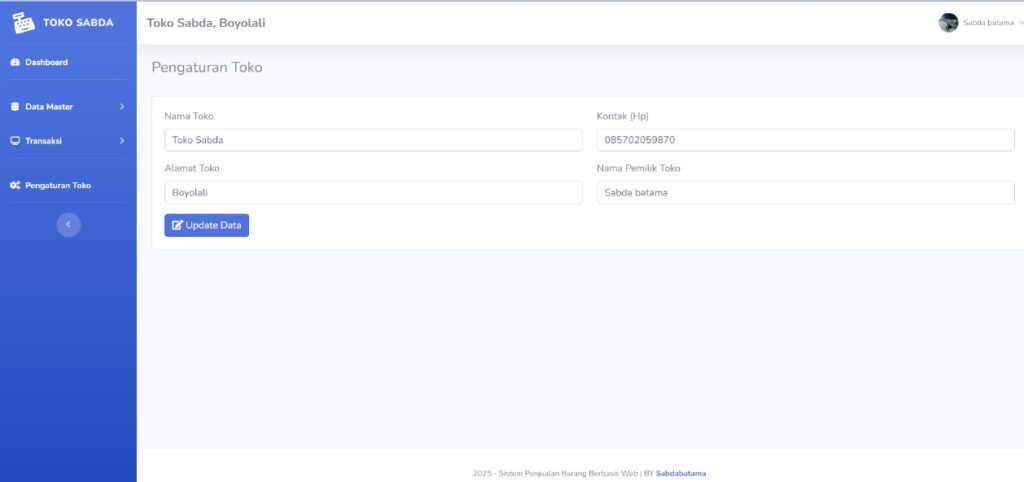Open the Data Master menu

69,106
